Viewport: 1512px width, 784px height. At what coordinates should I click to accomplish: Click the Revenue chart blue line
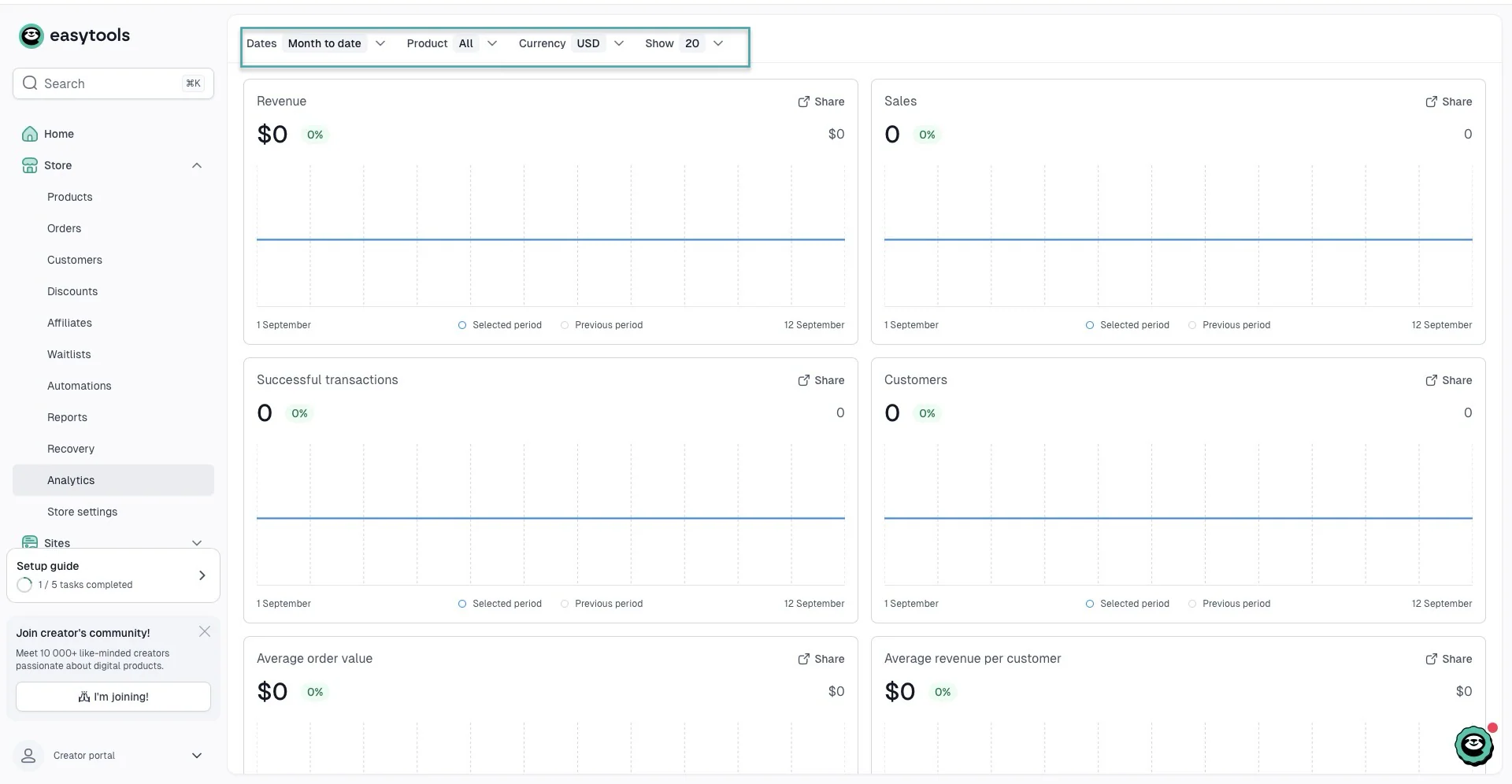[550, 239]
